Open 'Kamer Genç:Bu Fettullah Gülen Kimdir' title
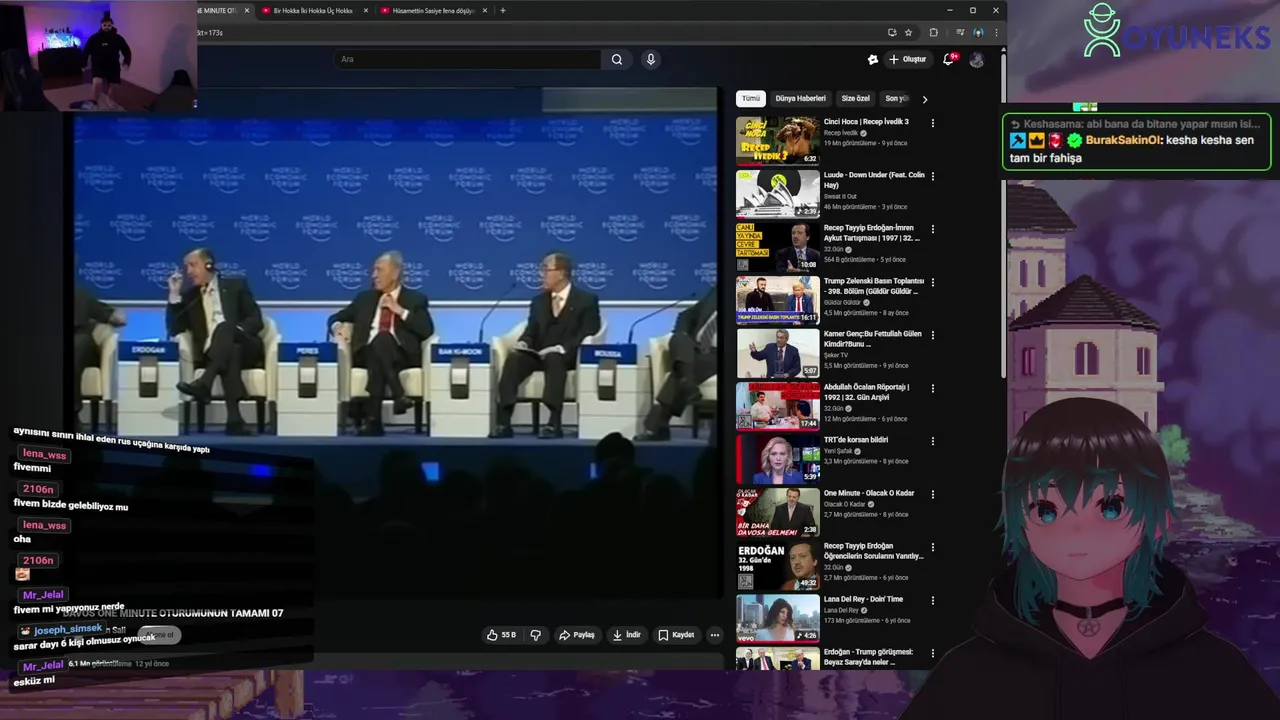Viewport: 1280px width, 720px height. point(872,339)
